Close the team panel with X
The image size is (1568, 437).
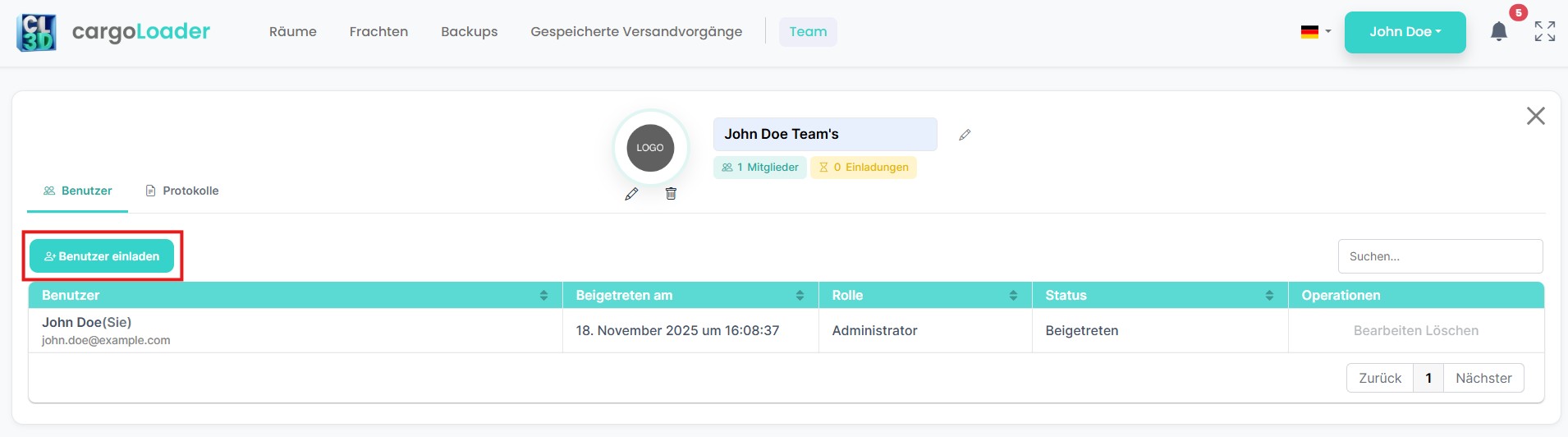pos(1535,116)
